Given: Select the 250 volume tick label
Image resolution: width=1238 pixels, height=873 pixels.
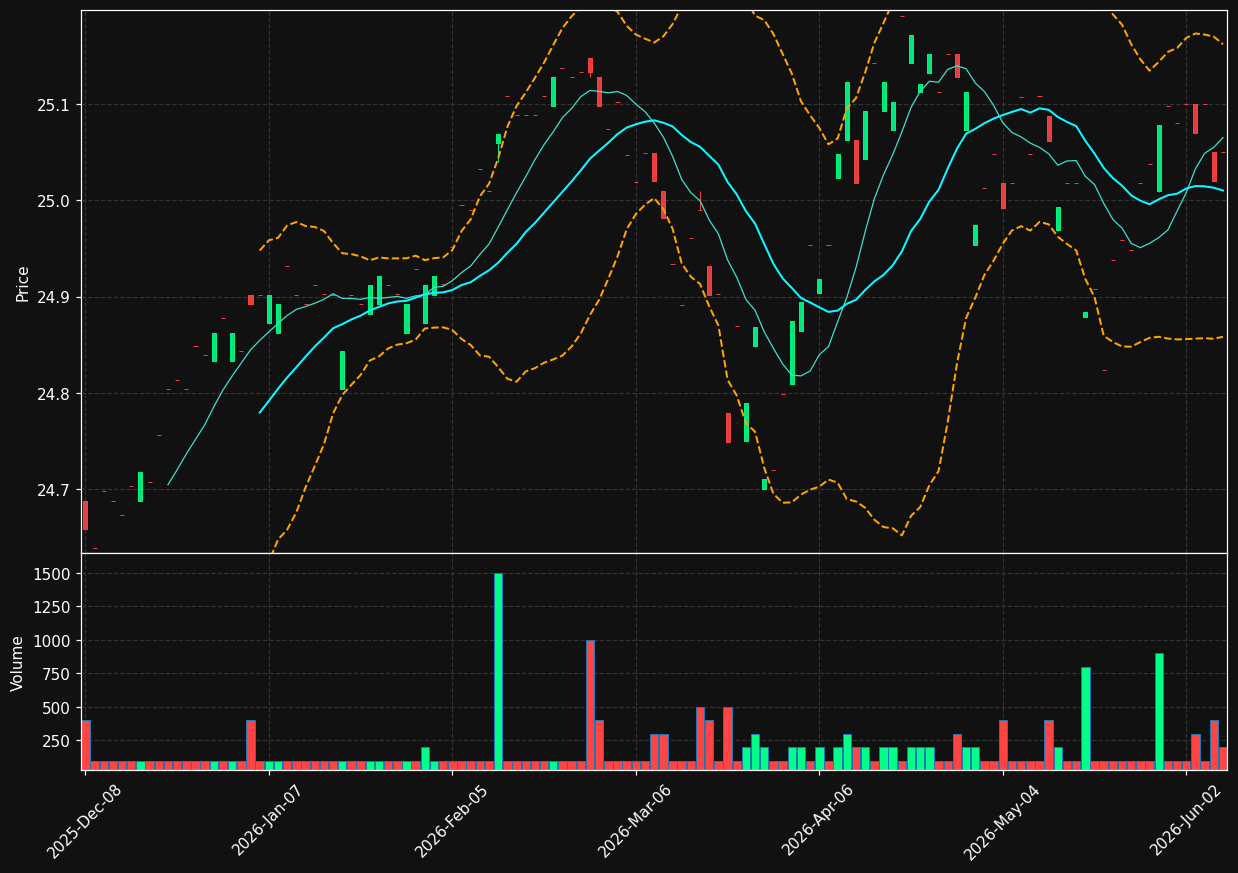Looking at the screenshot, I should coord(58,741).
